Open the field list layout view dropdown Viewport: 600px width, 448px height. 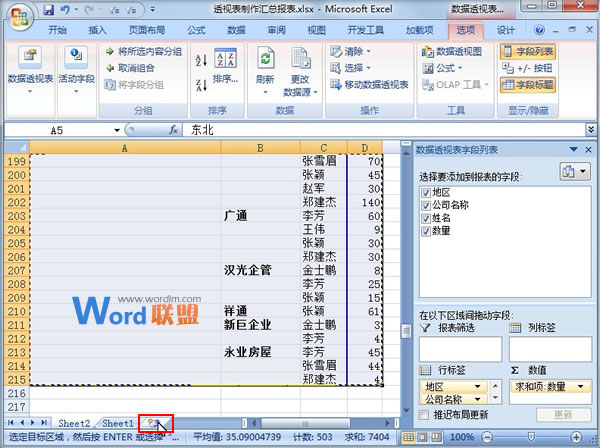pos(575,171)
